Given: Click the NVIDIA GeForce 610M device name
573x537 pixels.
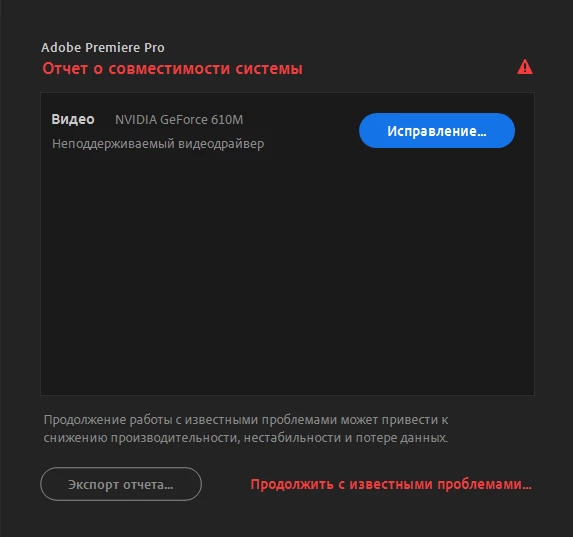Looking at the screenshot, I should pyautogui.click(x=179, y=120).
